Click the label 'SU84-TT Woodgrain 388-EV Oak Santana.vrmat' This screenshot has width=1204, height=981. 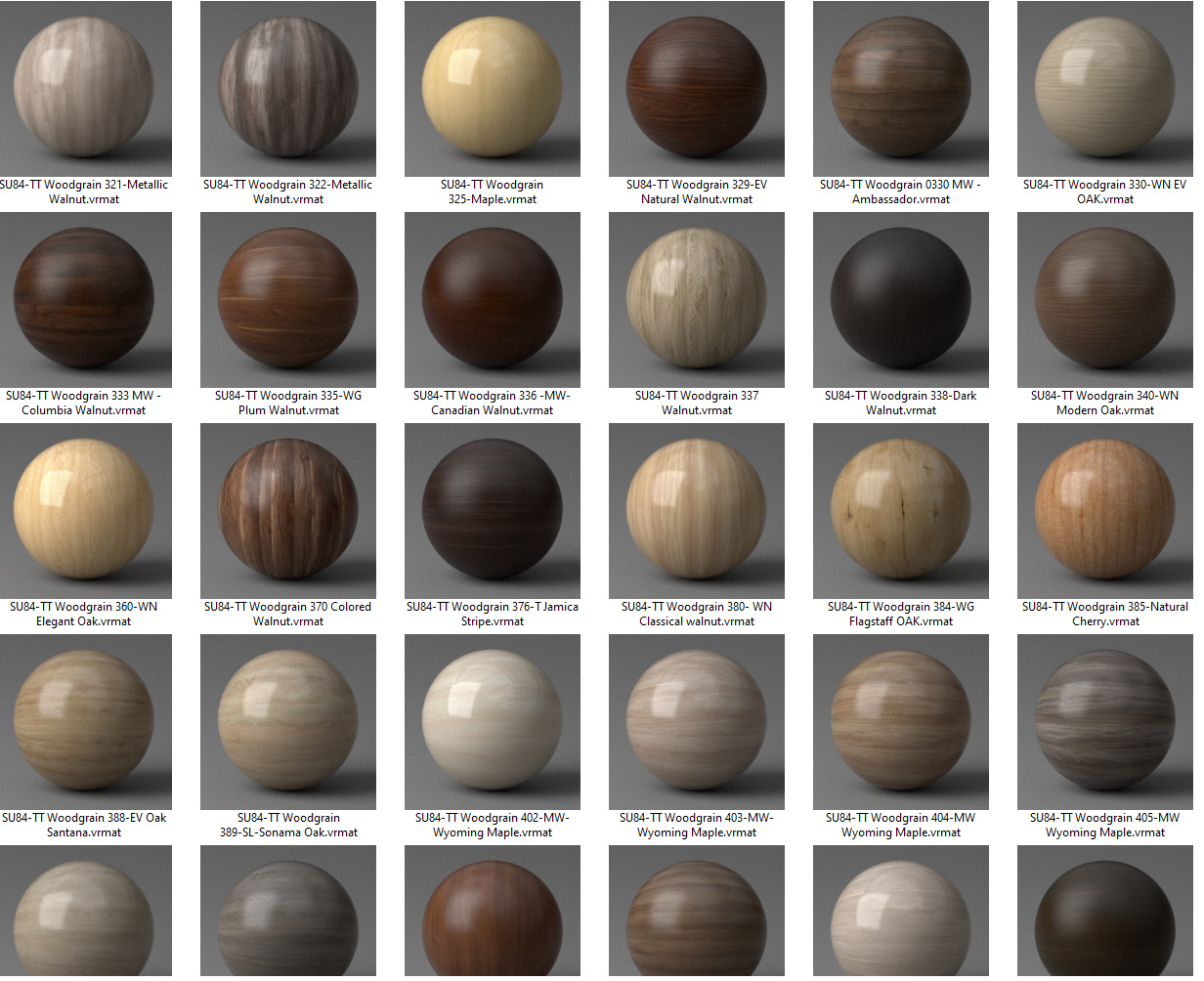point(84,825)
